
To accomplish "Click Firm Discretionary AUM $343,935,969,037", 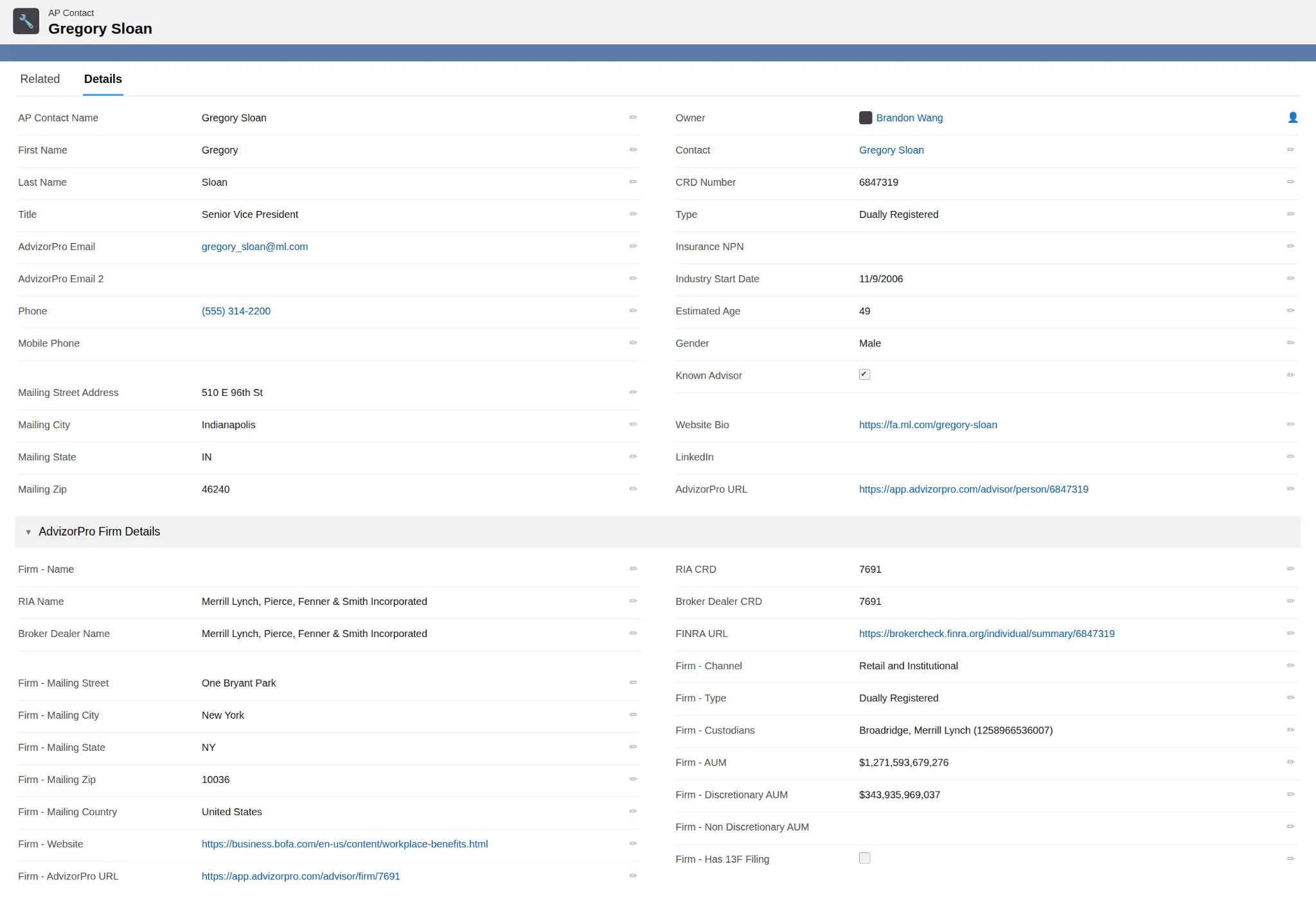I will pyautogui.click(x=900, y=794).
